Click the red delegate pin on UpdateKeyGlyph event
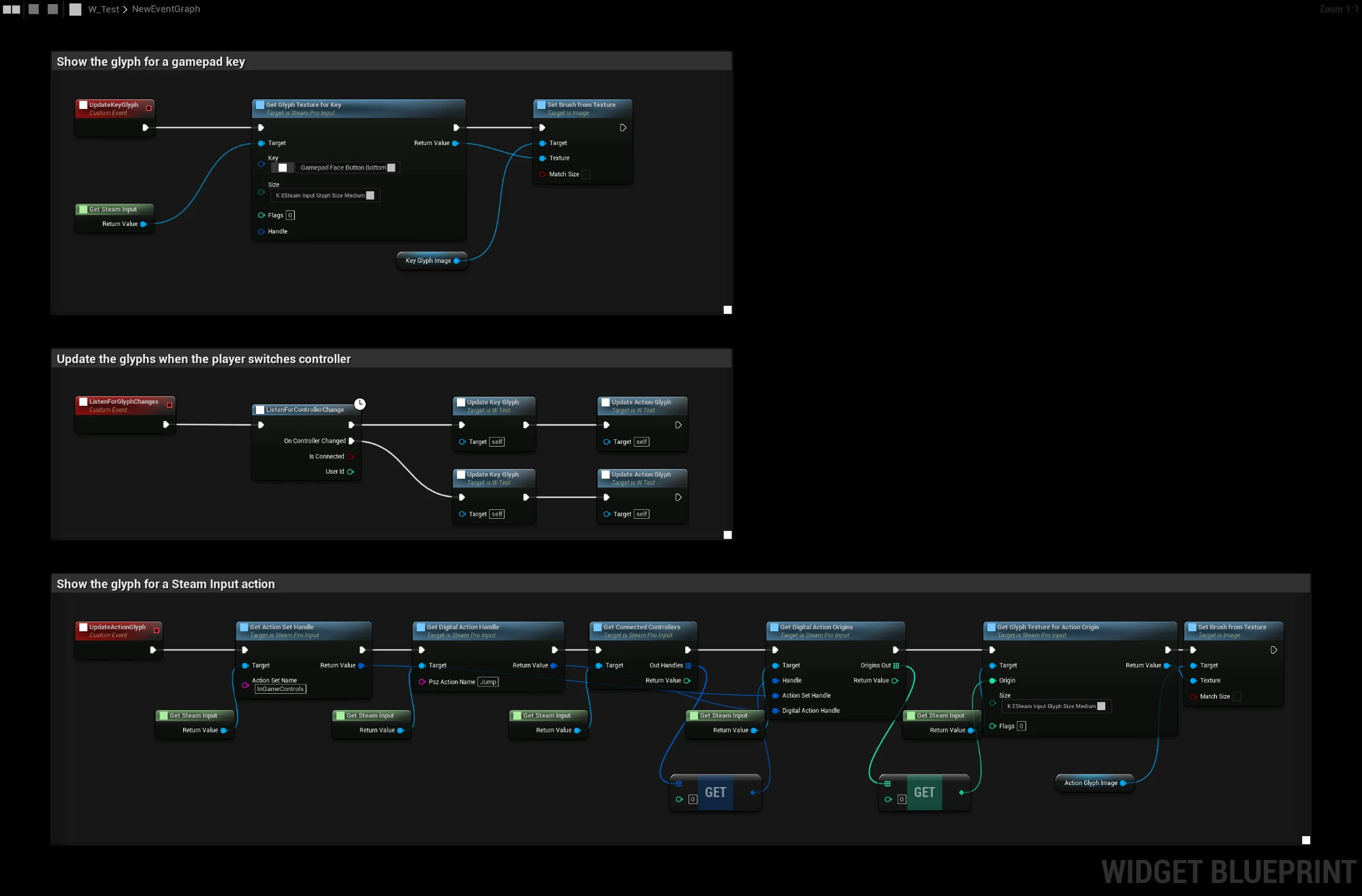 (x=149, y=108)
